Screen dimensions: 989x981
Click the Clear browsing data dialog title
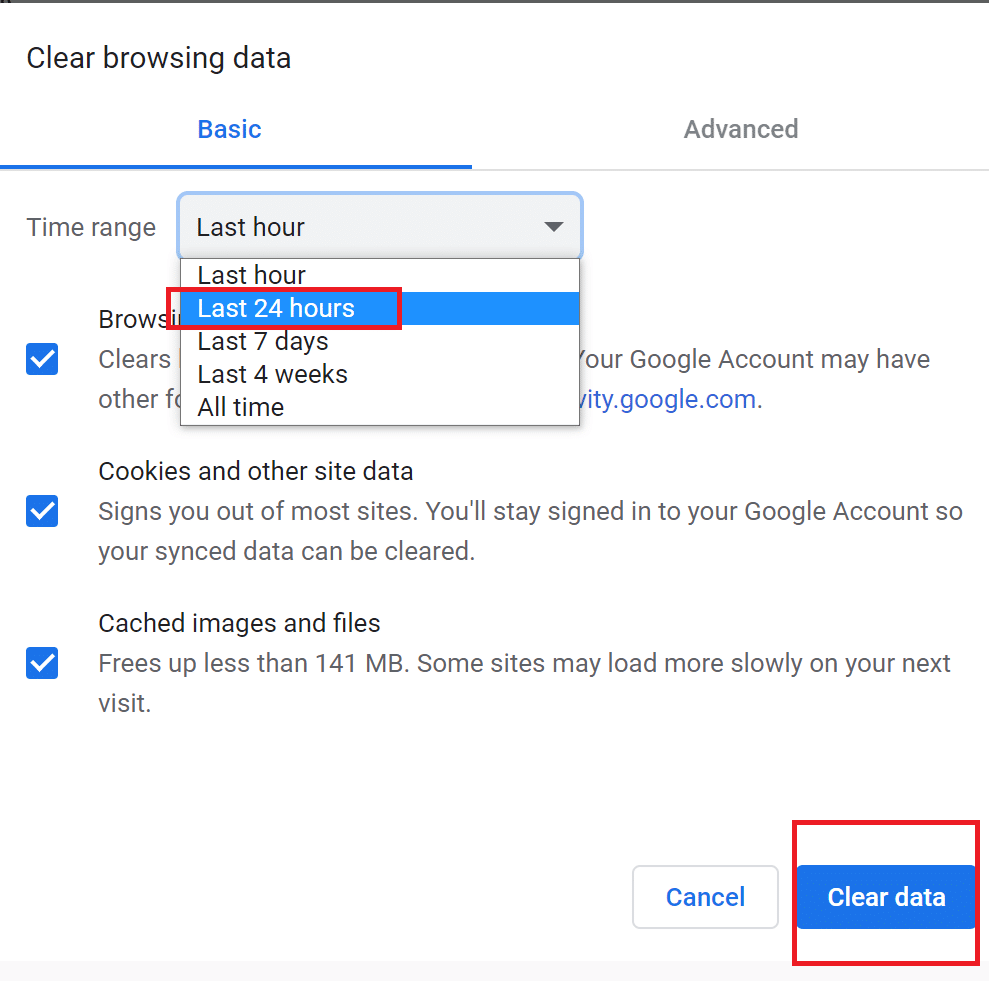(x=159, y=58)
